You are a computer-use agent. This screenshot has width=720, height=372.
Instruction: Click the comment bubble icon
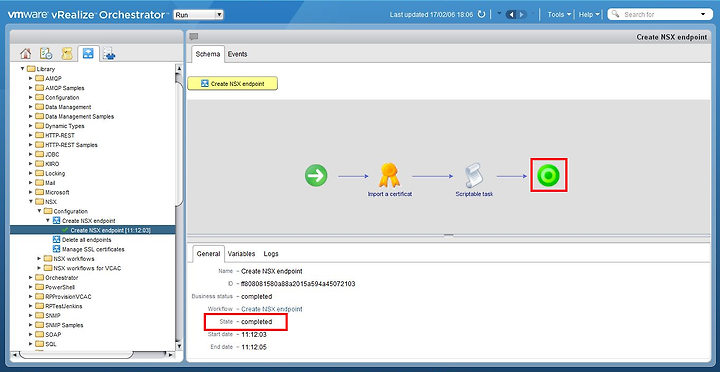[x=194, y=37]
